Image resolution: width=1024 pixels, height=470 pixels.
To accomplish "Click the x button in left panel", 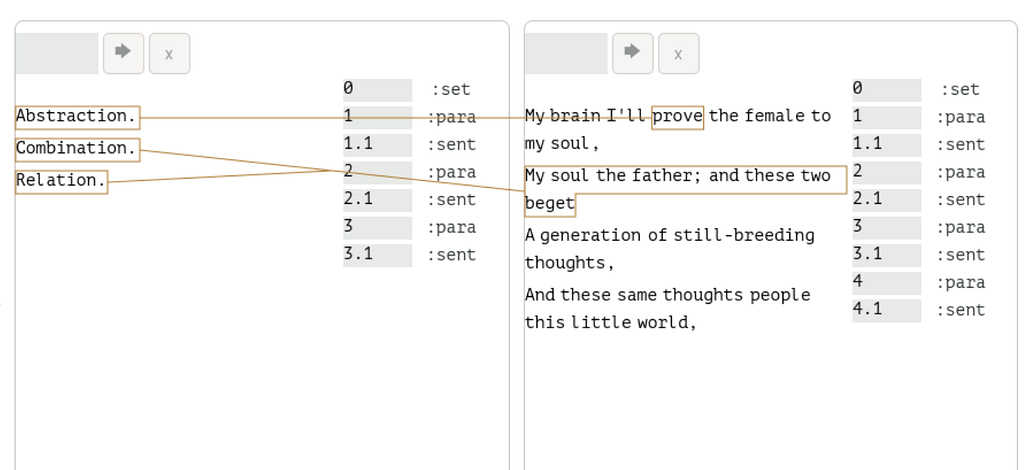I will pos(170,54).
